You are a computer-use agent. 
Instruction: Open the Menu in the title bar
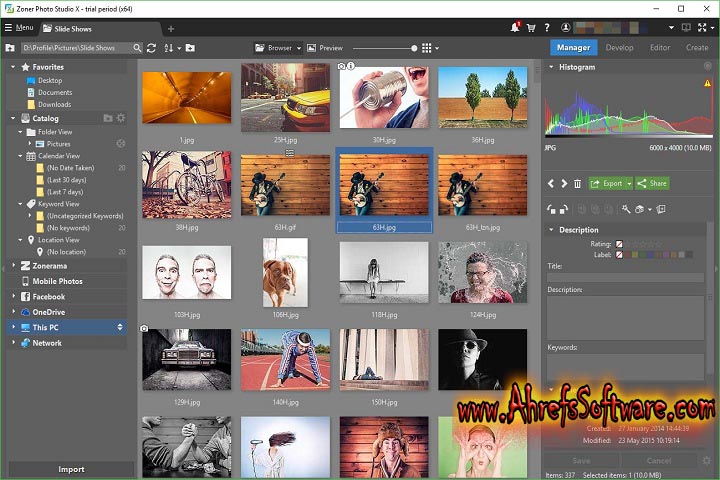[x=18, y=28]
